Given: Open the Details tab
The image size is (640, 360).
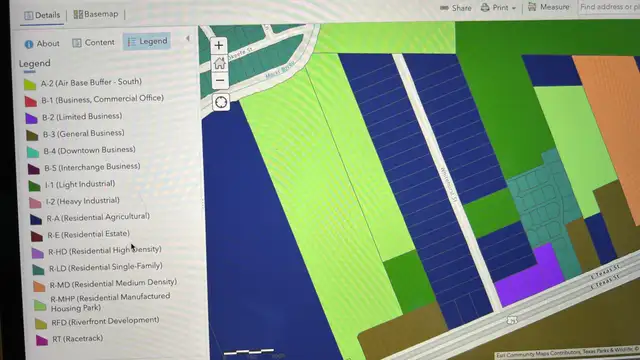Looking at the screenshot, I should [x=42, y=16].
